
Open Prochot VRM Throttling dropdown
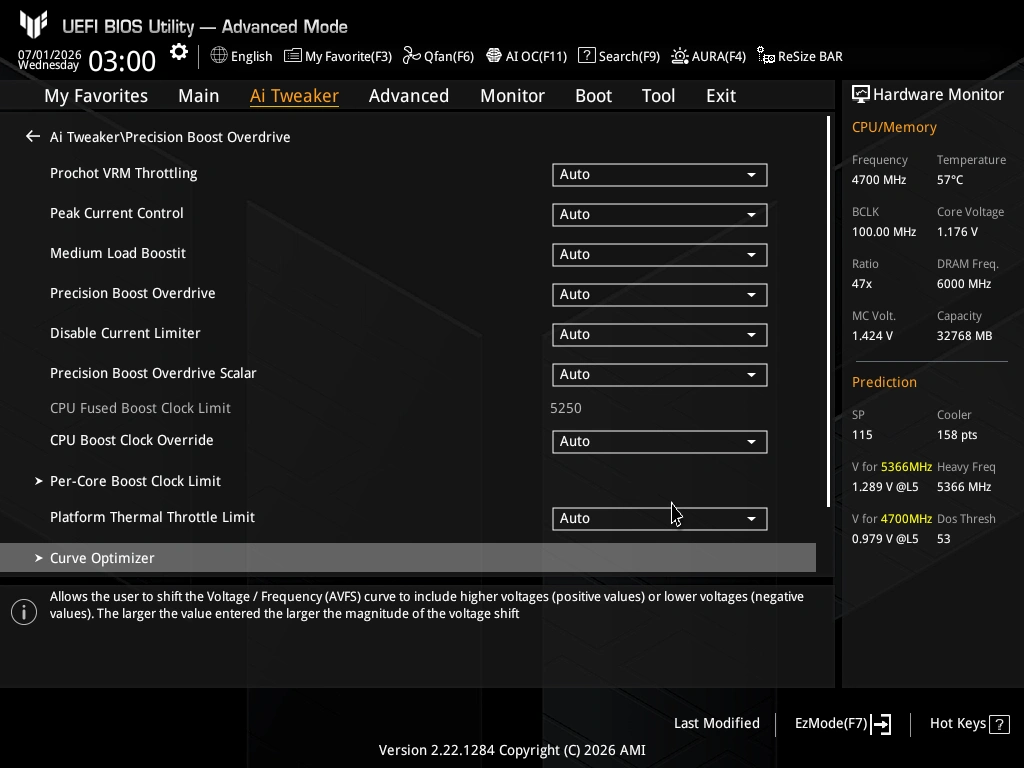point(660,174)
